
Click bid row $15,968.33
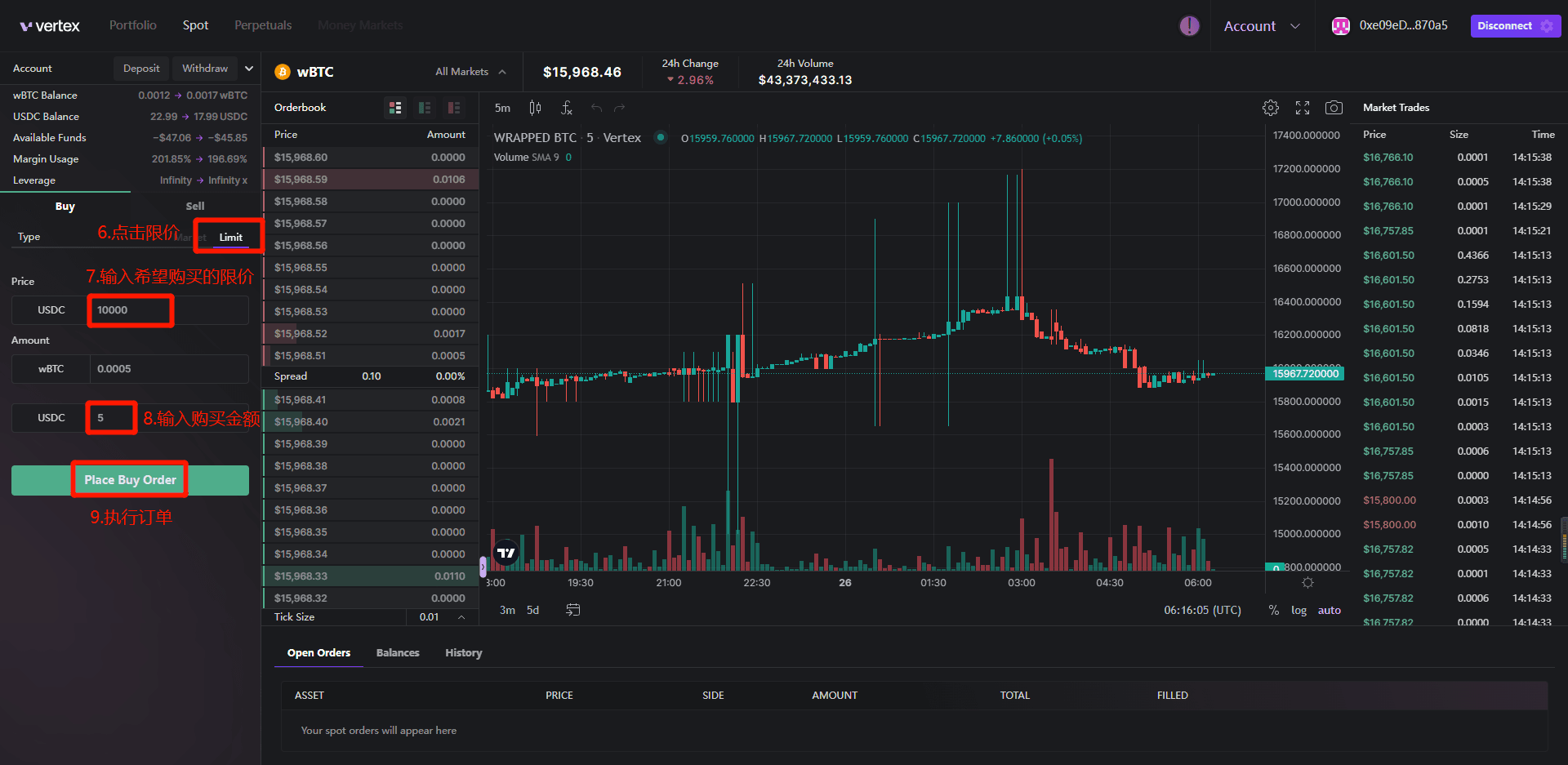(370, 576)
